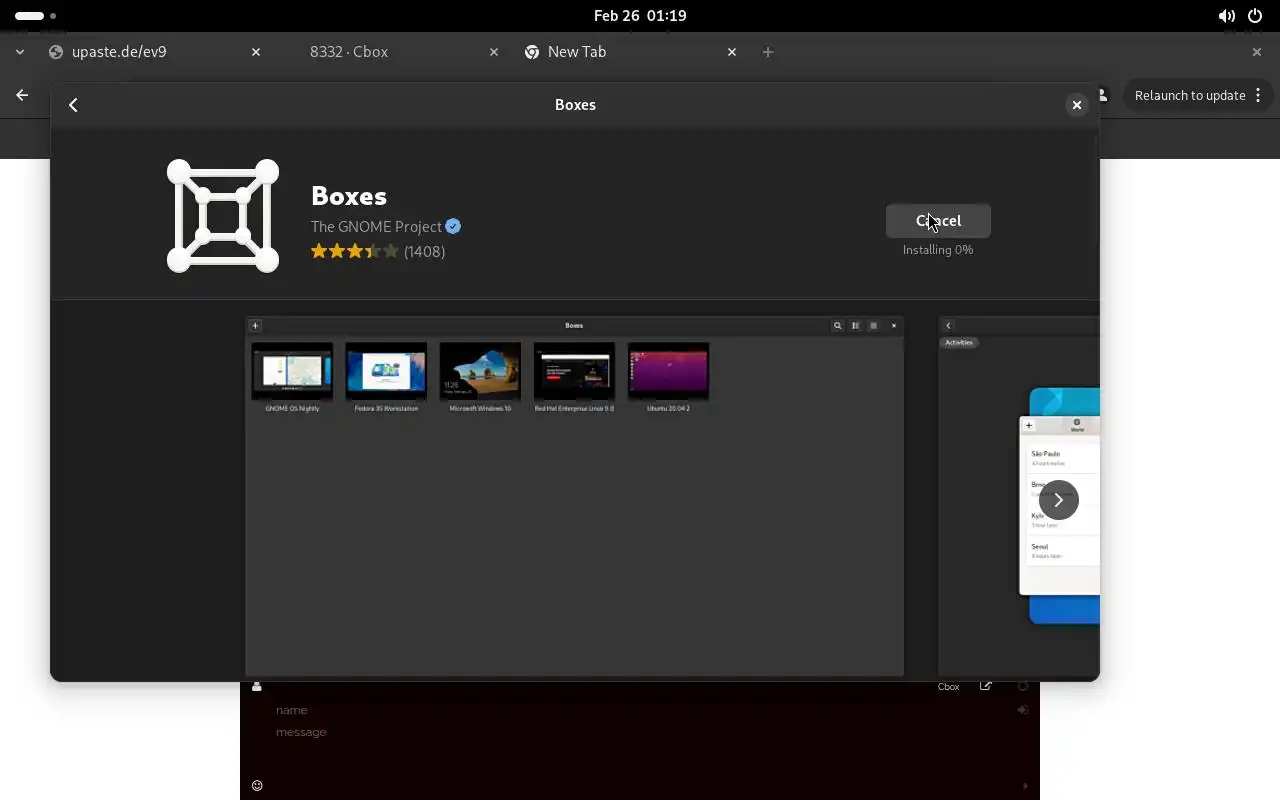
Task: Open Cbox in a pop-out window
Action: (x=986, y=686)
